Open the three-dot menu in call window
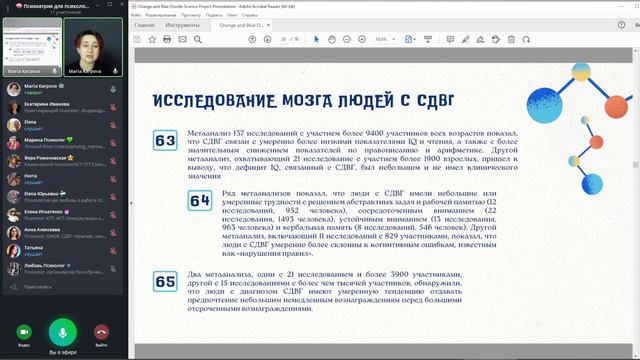 coord(8,8)
